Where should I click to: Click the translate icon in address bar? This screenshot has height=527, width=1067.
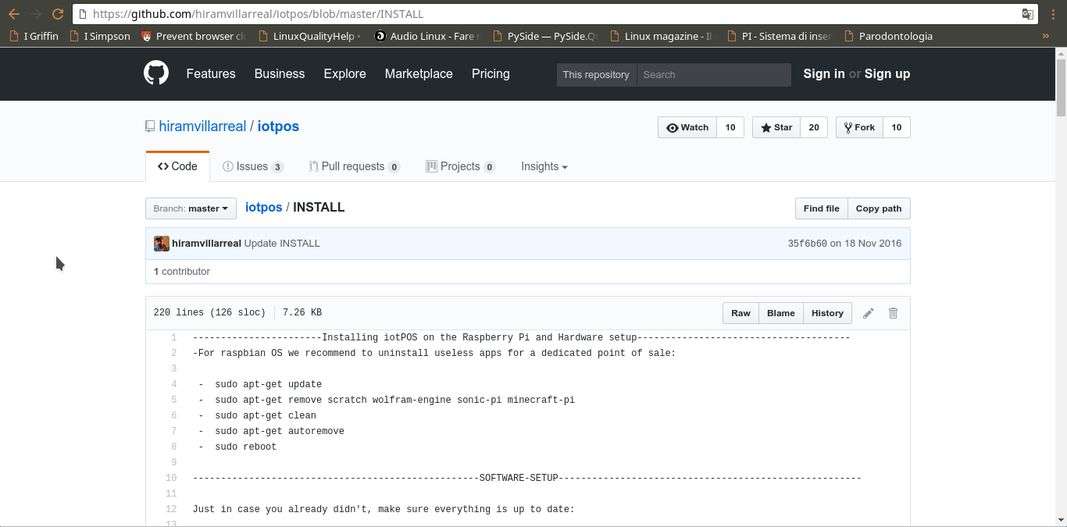[1027, 14]
